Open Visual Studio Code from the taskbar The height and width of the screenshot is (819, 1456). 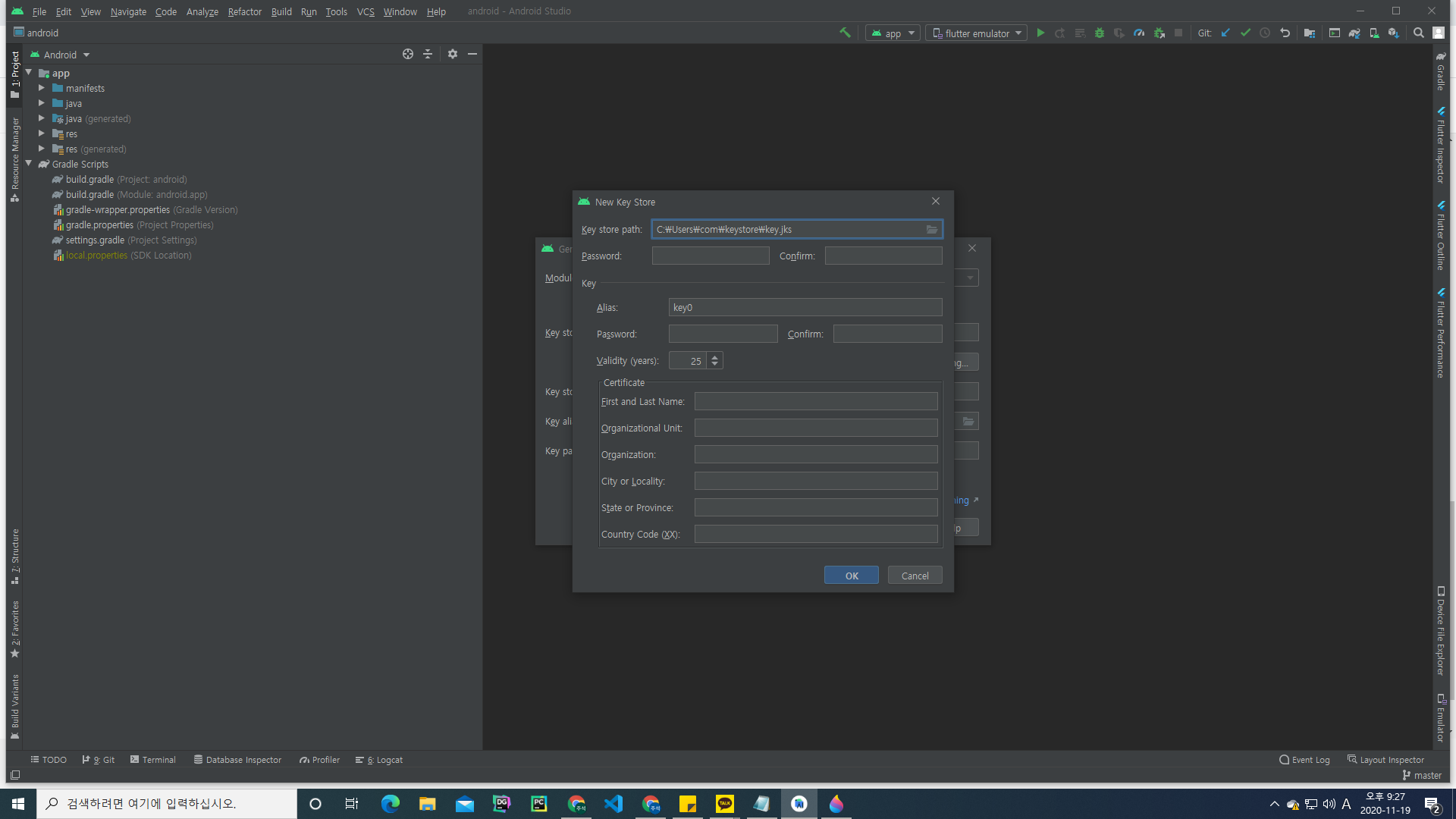click(613, 804)
